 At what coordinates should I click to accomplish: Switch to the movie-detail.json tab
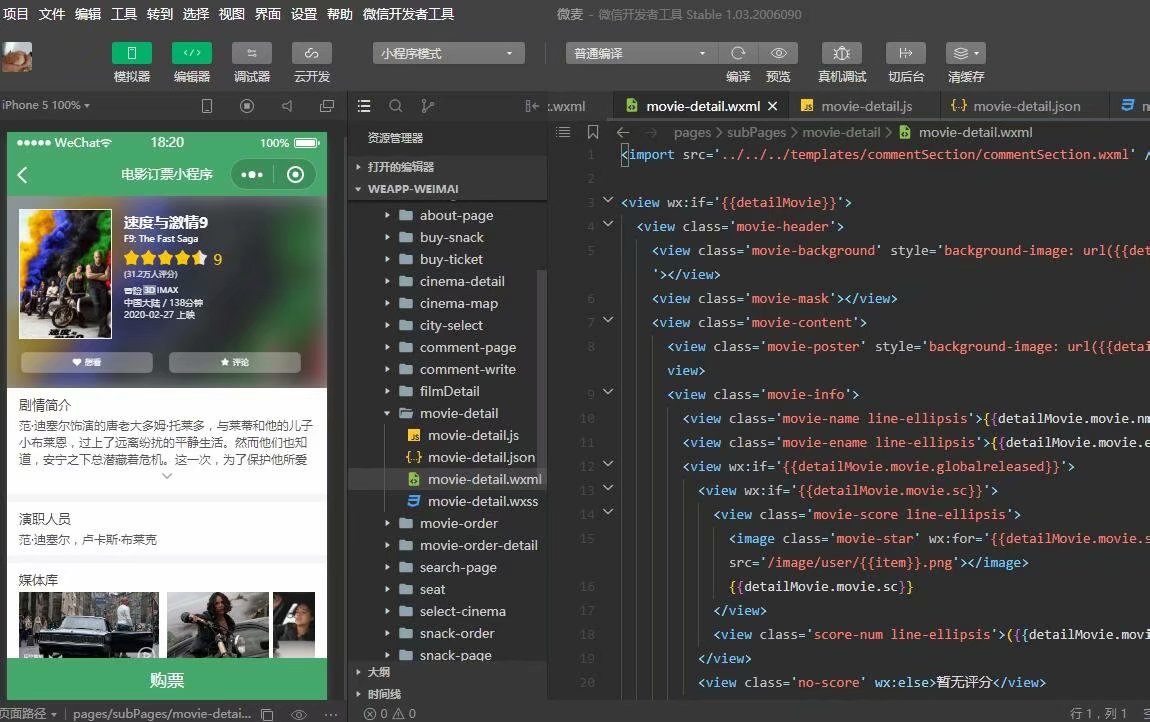point(1025,106)
